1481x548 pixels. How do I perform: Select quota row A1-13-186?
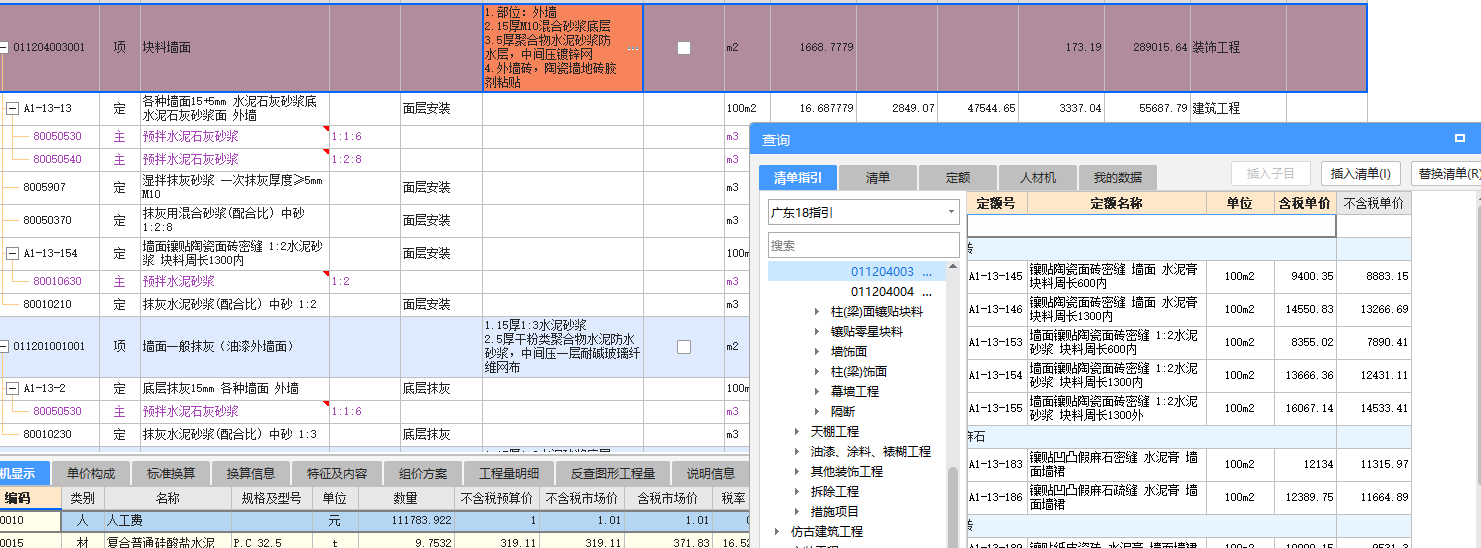(x=1189, y=497)
